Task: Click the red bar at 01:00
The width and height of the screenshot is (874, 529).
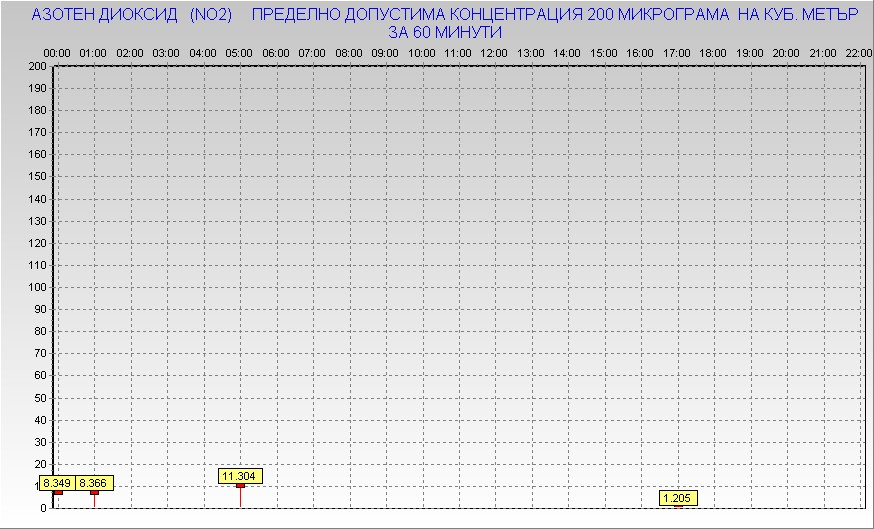Action: click(95, 499)
